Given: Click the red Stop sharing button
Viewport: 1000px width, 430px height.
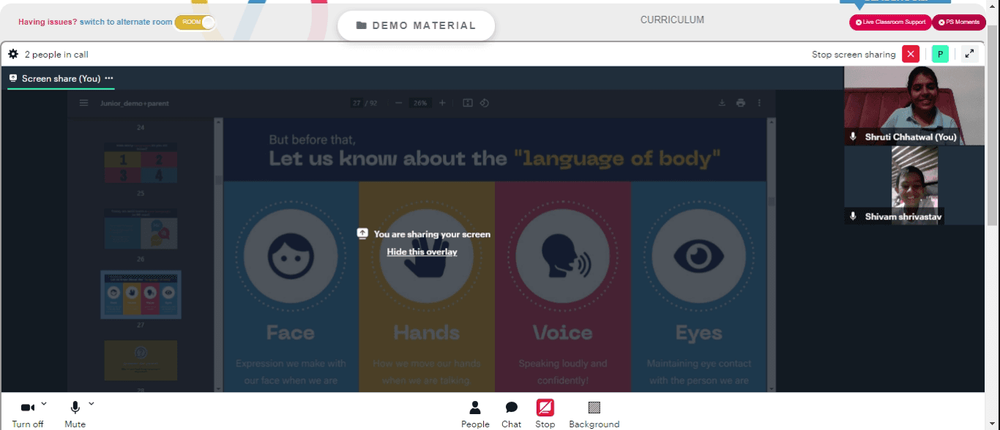Looking at the screenshot, I should click(x=545, y=414).
